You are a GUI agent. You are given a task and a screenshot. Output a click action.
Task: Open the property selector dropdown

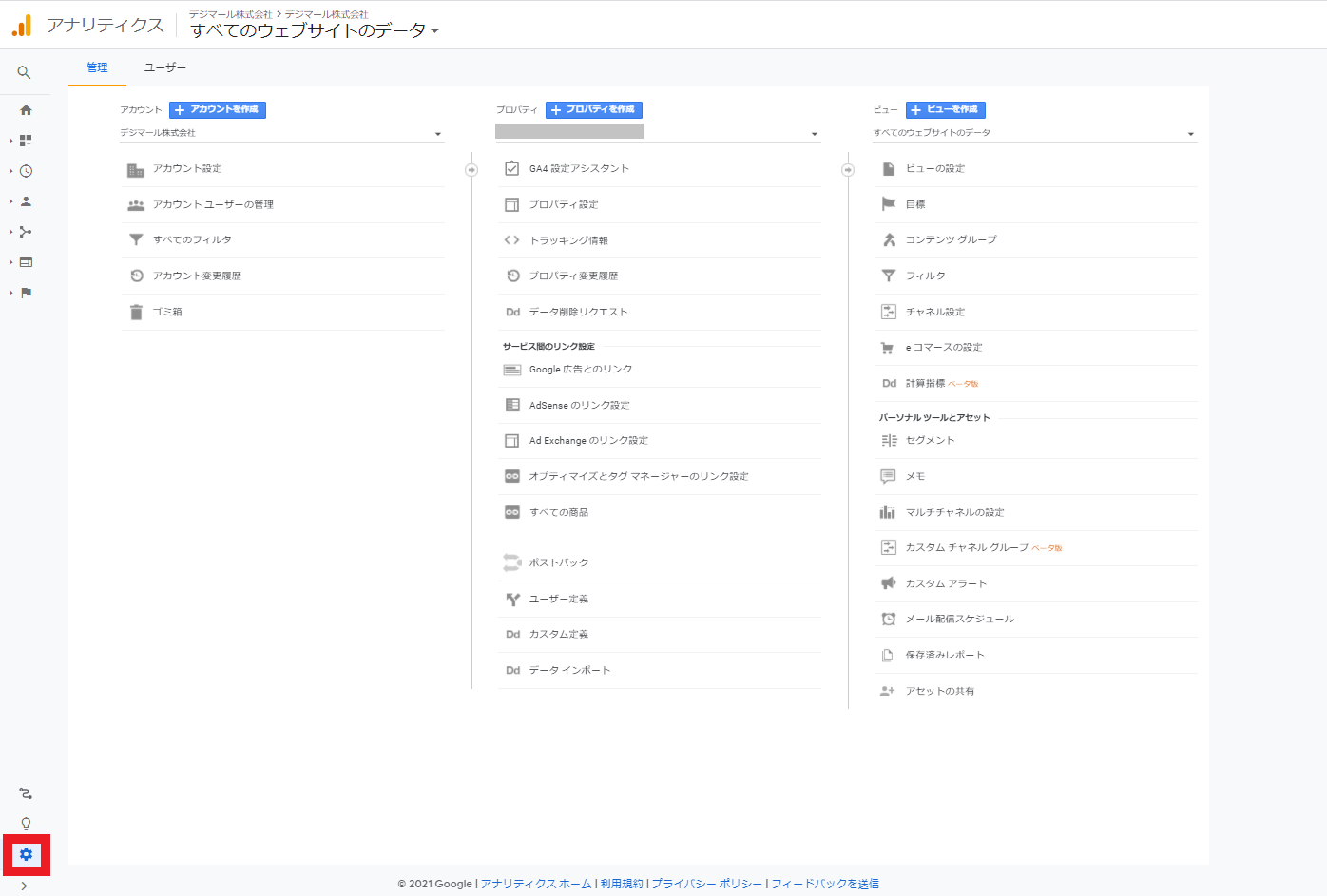[657, 133]
